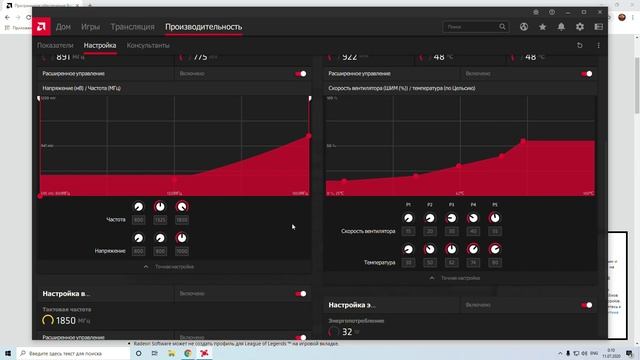Toggle the 'Настройка в...' section switch
640x360 pixels.
coord(301,294)
